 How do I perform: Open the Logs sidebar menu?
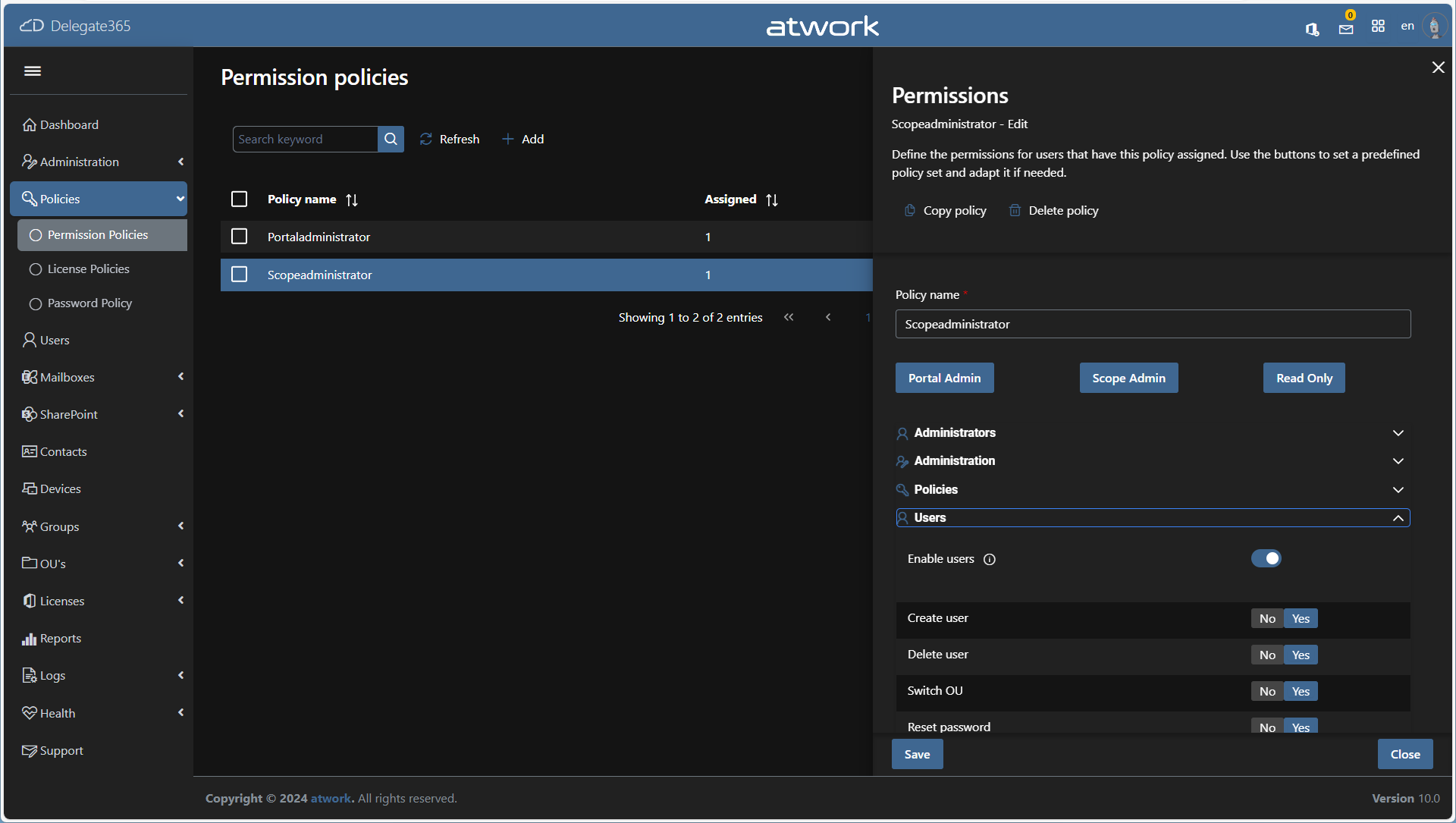pyautogui.click(x=99, y=675)
